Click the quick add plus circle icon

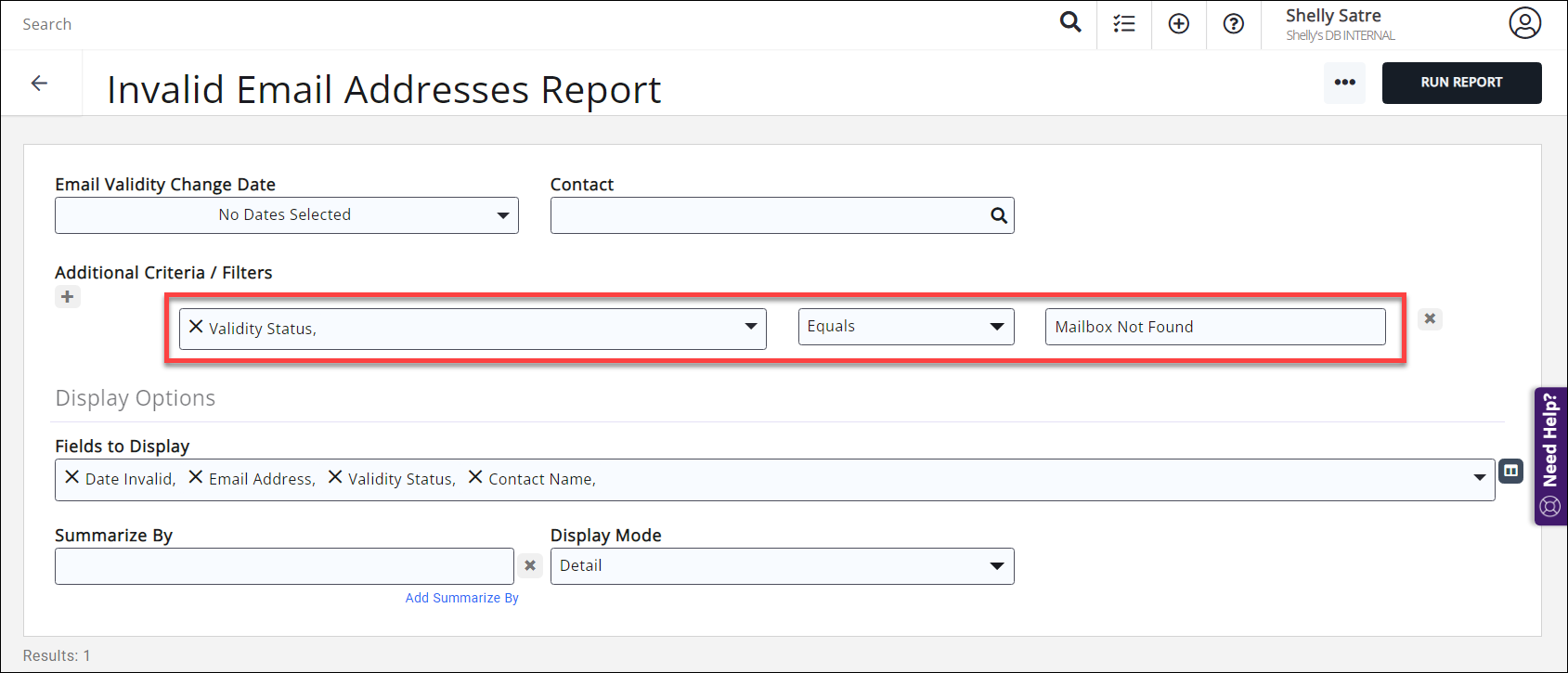click(x=1179, y=24)
